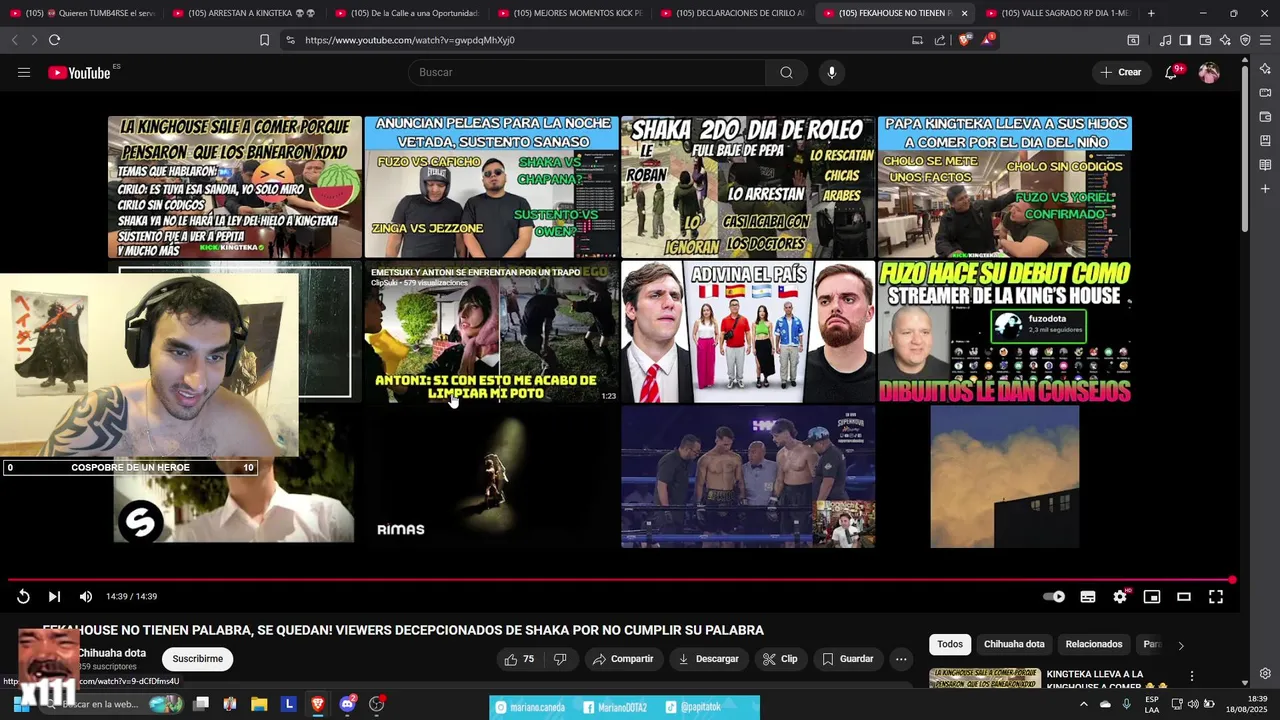Click the browser address bar URL
Screen dimensions: 1280x720
point(410,40)
